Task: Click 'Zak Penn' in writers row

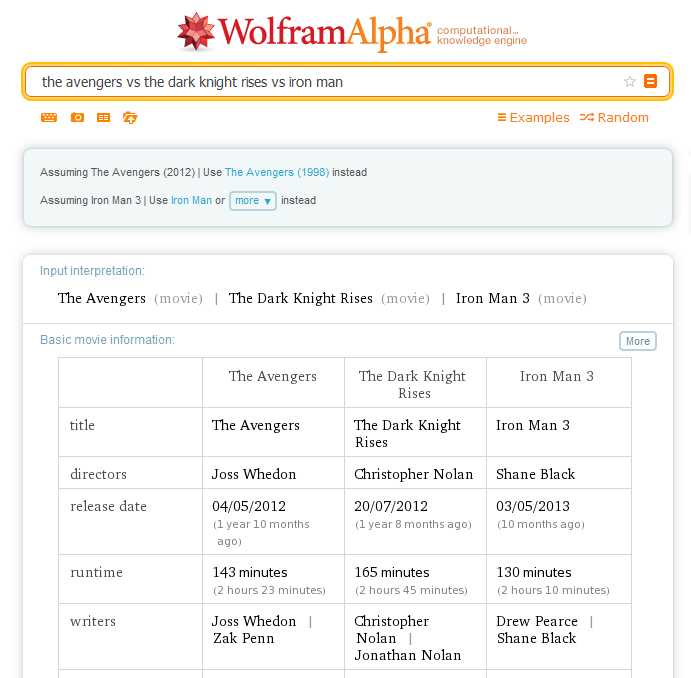Action: [x=244, y=638]
